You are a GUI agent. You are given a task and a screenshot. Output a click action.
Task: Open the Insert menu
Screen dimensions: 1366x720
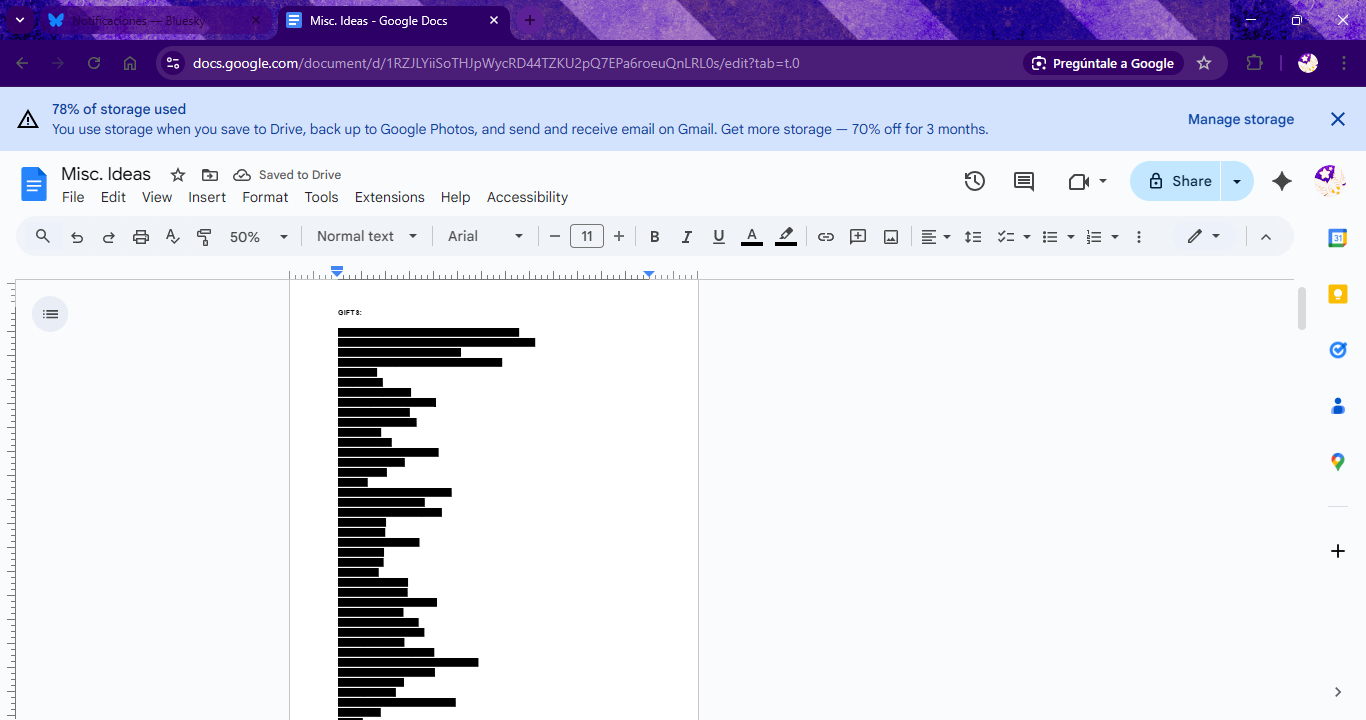(207, 197)
